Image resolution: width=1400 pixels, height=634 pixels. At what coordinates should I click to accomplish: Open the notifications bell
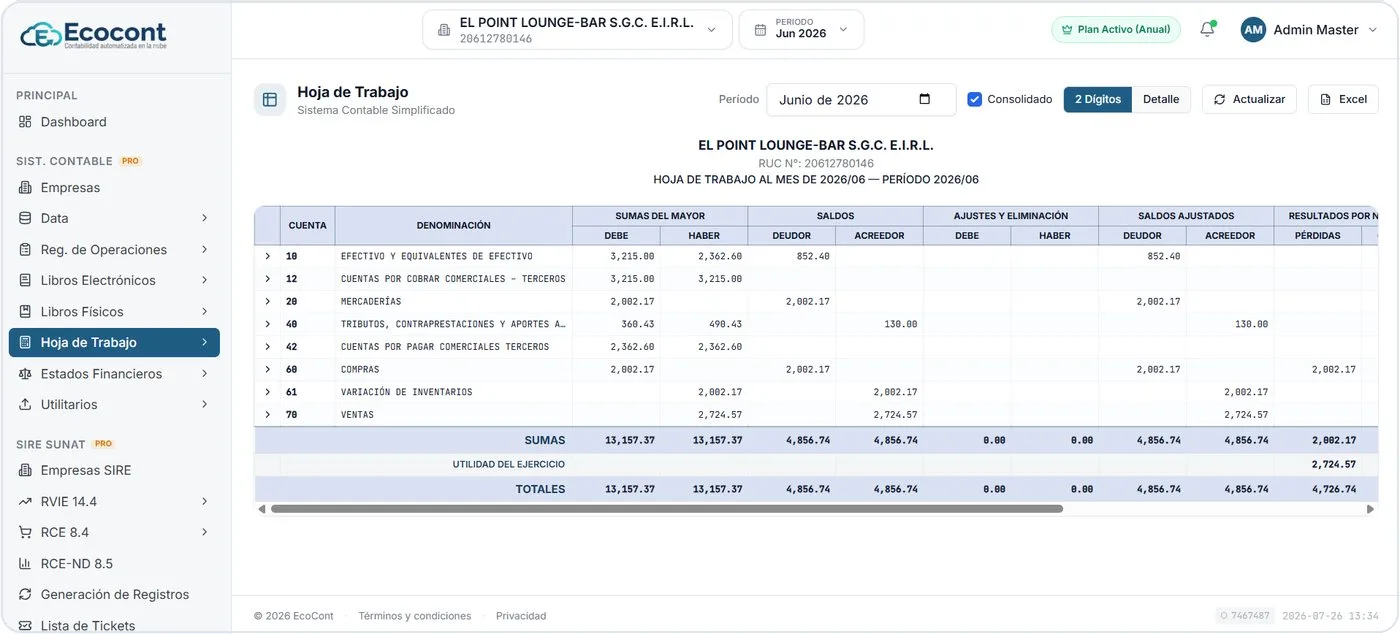tap(1207, 30)
